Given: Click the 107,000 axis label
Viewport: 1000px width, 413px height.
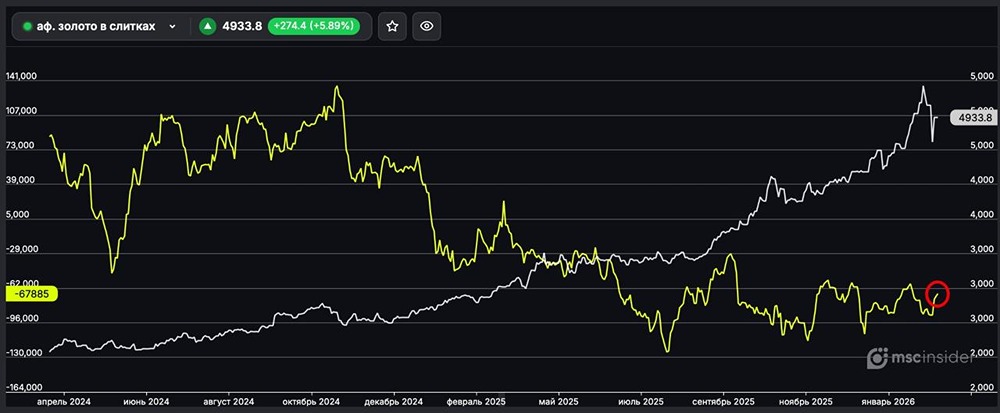Looking at the screenshot, I should click(21, 112).
